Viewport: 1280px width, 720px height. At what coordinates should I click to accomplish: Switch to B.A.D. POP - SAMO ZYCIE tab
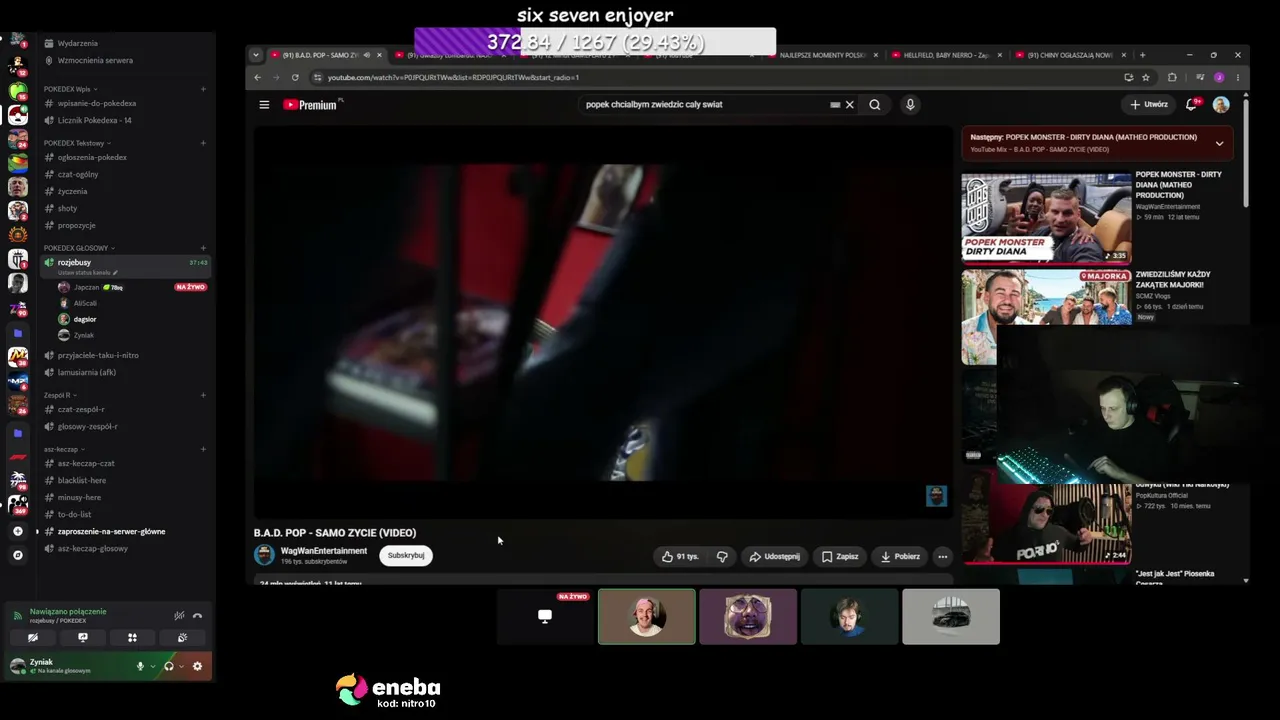click(327, 55)
